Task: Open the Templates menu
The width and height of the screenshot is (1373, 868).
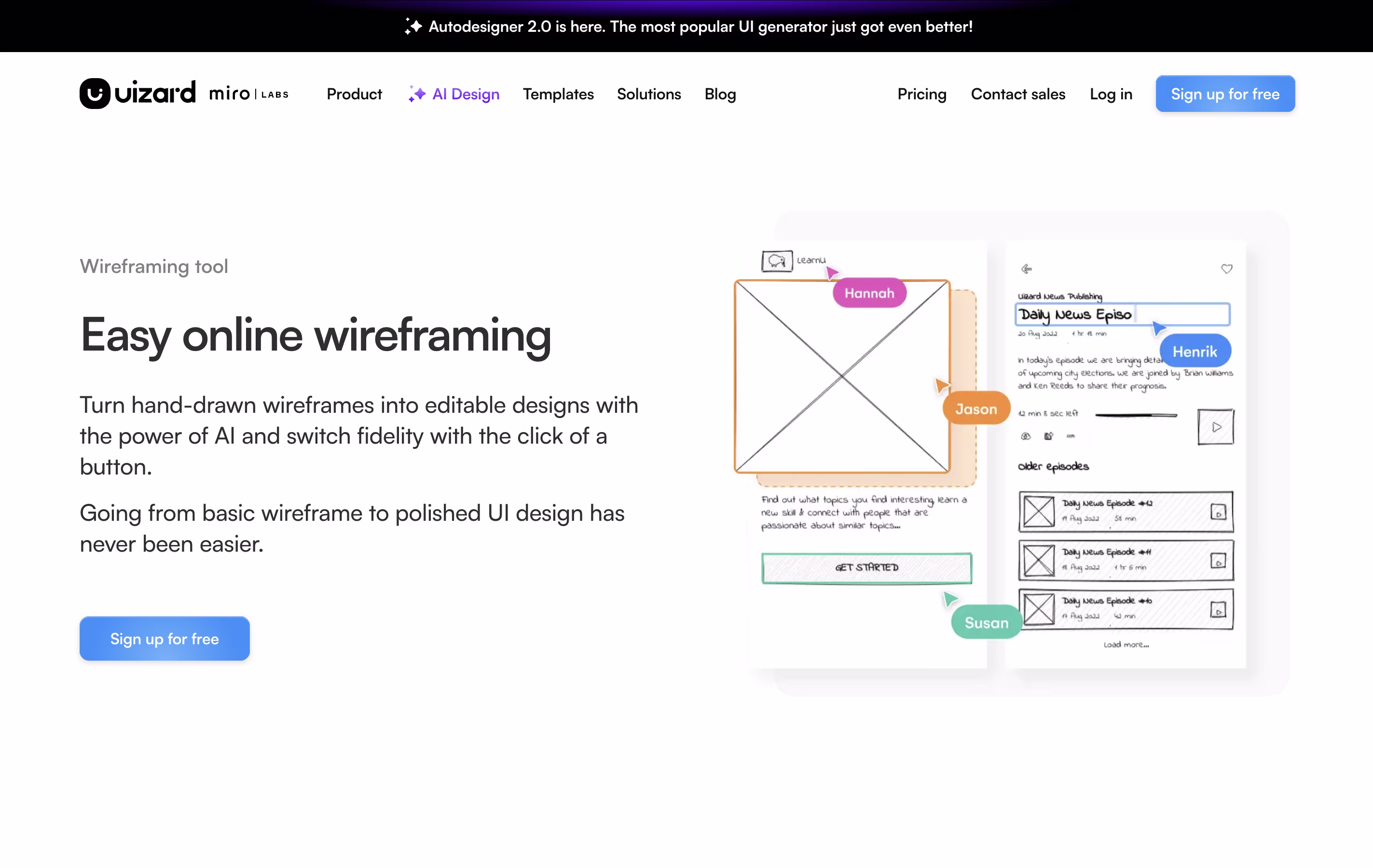Action: 558,94
